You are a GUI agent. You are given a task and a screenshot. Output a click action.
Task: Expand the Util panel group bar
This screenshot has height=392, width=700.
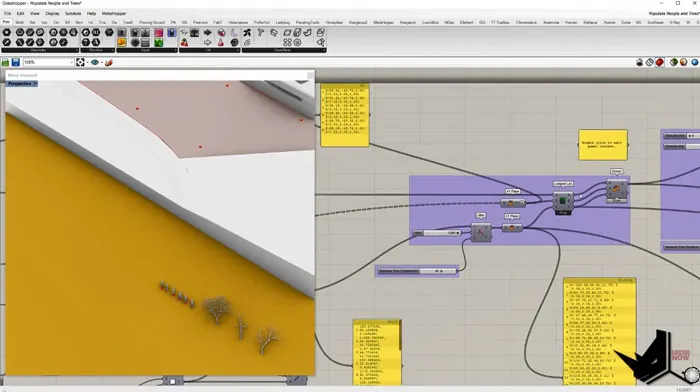(x=209, y=50)
